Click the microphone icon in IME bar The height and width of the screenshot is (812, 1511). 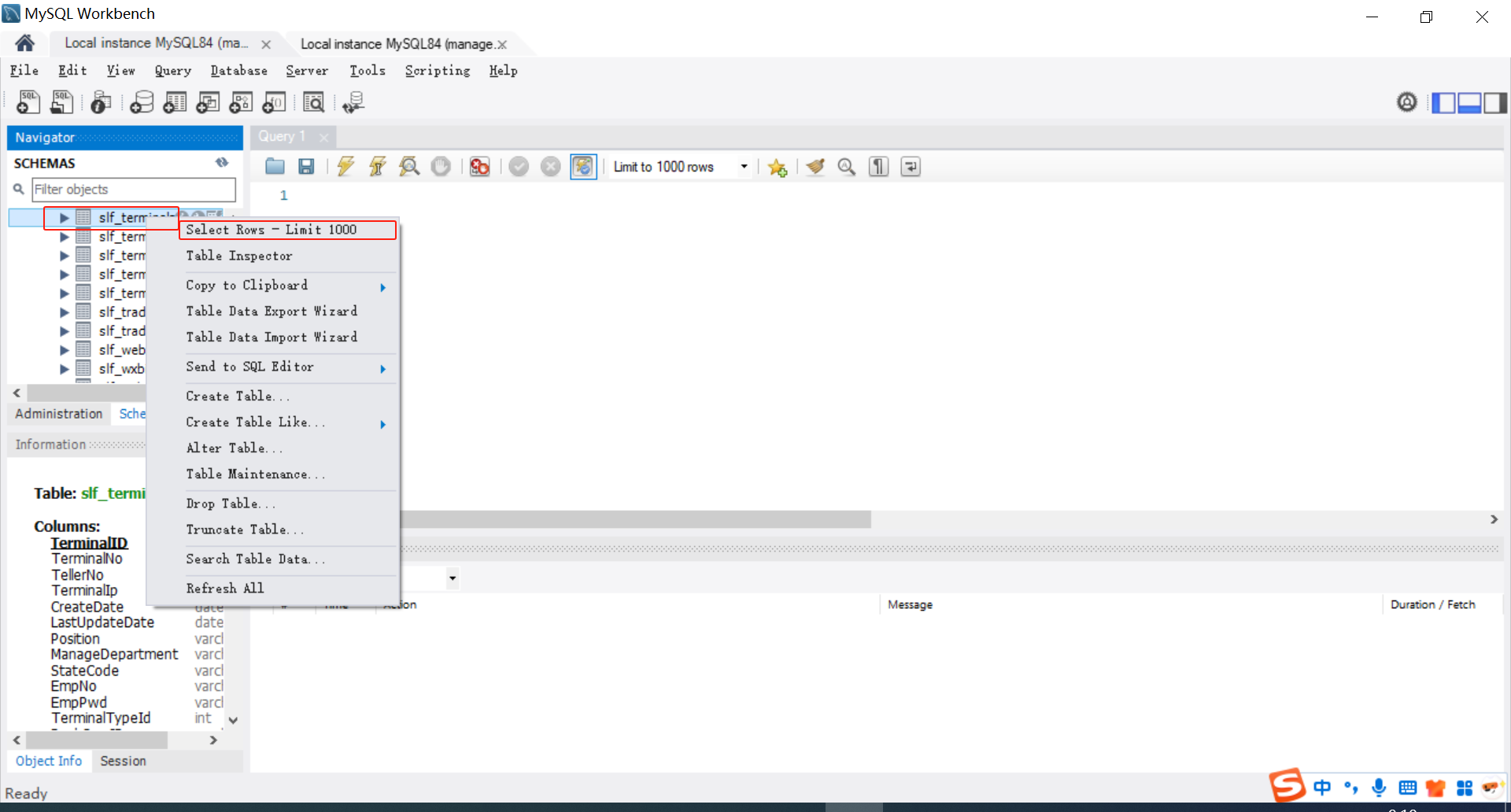click(1379, 788)
